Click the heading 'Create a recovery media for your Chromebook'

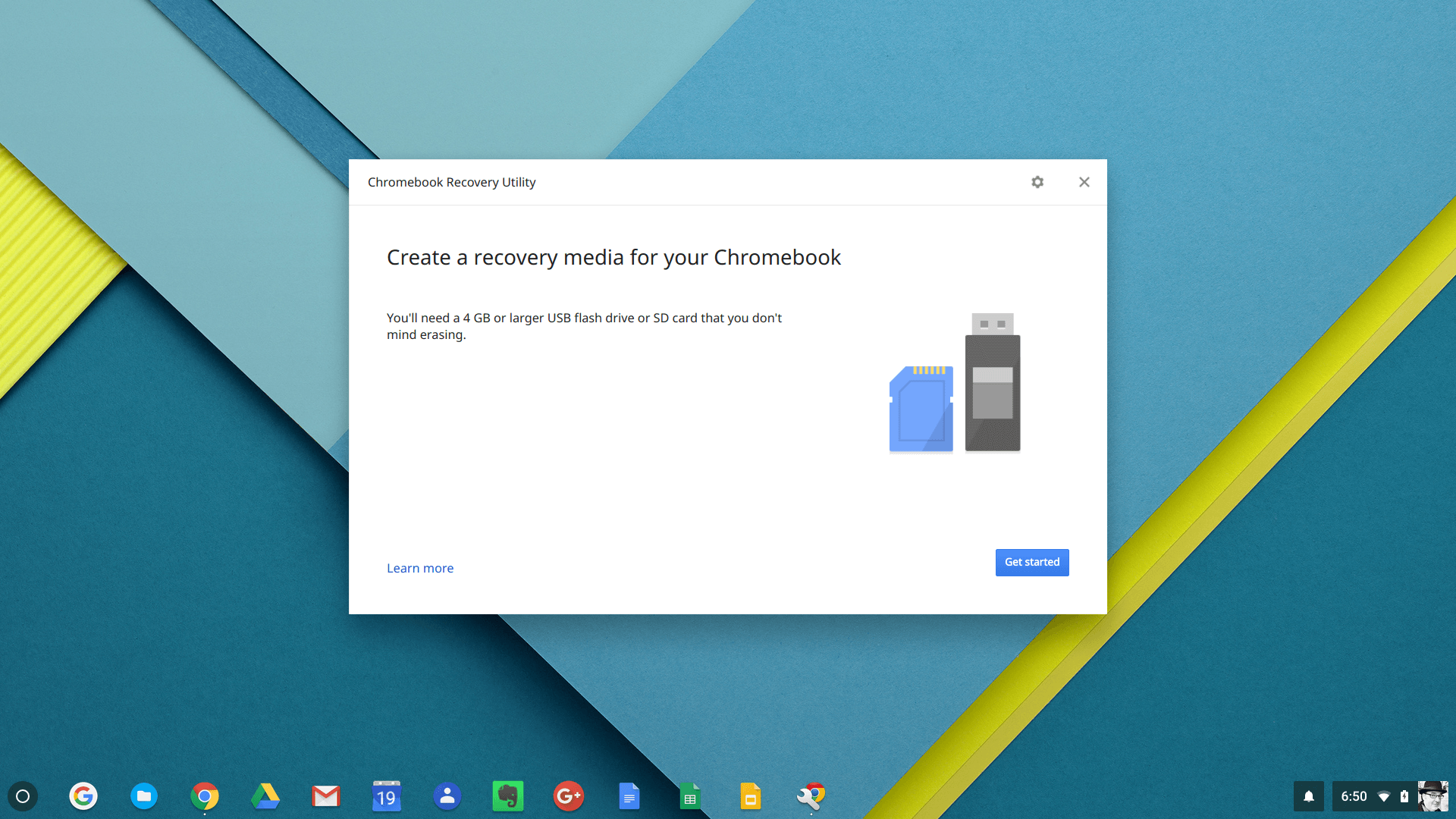pos(613,258)
